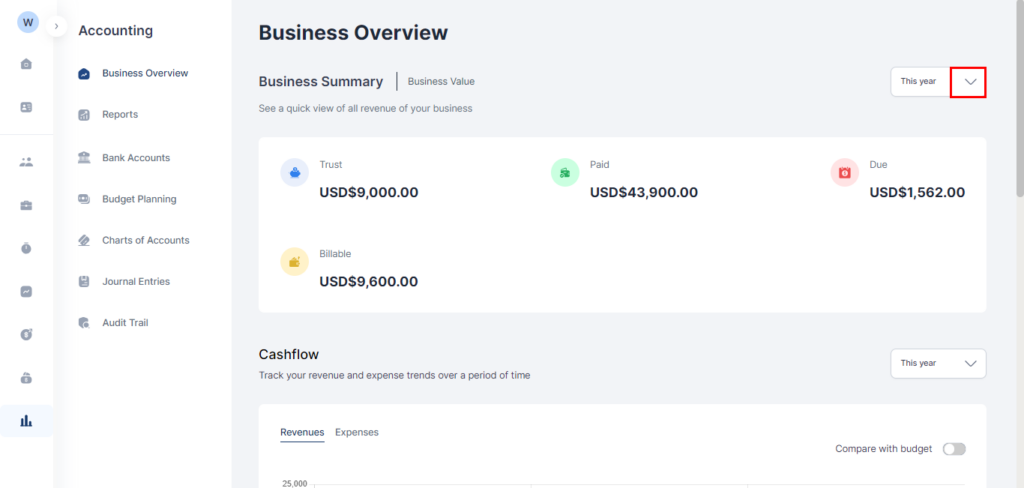1024x488 pixels.
Task: Click the red Due calendar icon
Action: (845, 173)
